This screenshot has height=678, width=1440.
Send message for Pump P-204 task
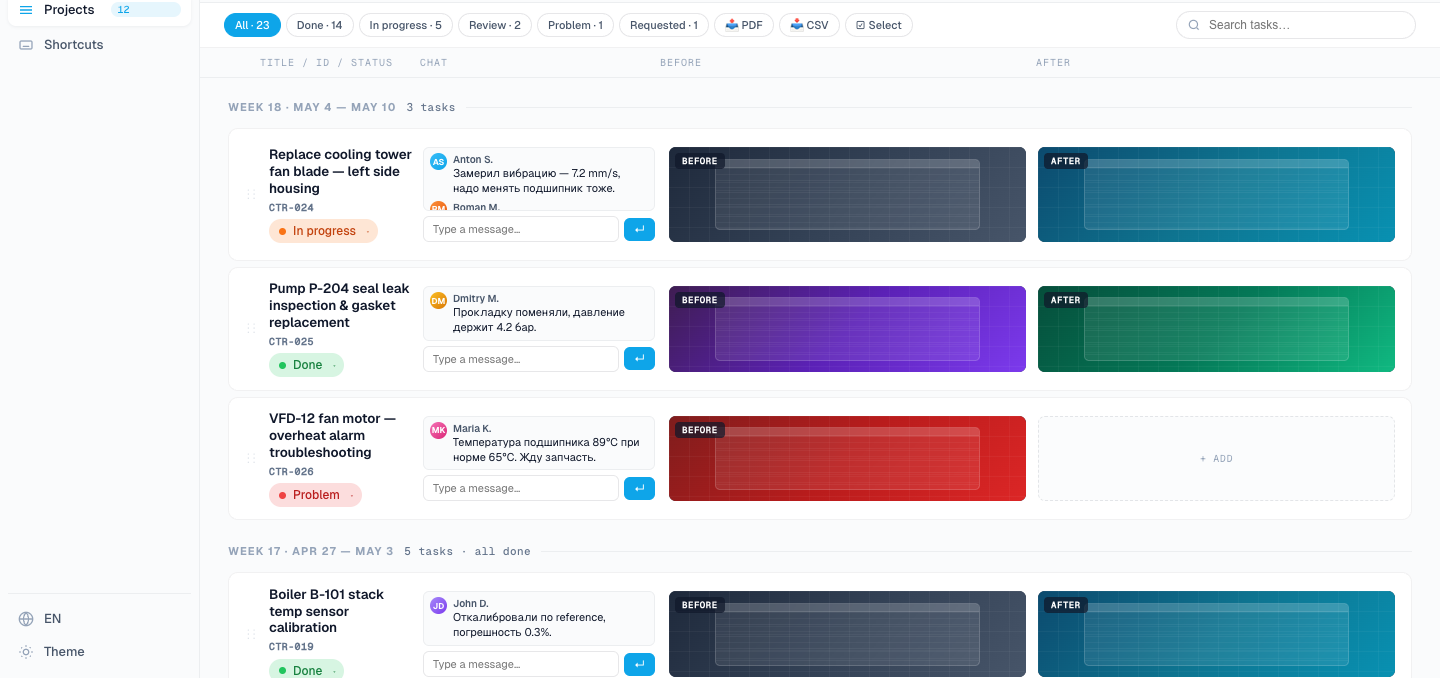[639, 358]
